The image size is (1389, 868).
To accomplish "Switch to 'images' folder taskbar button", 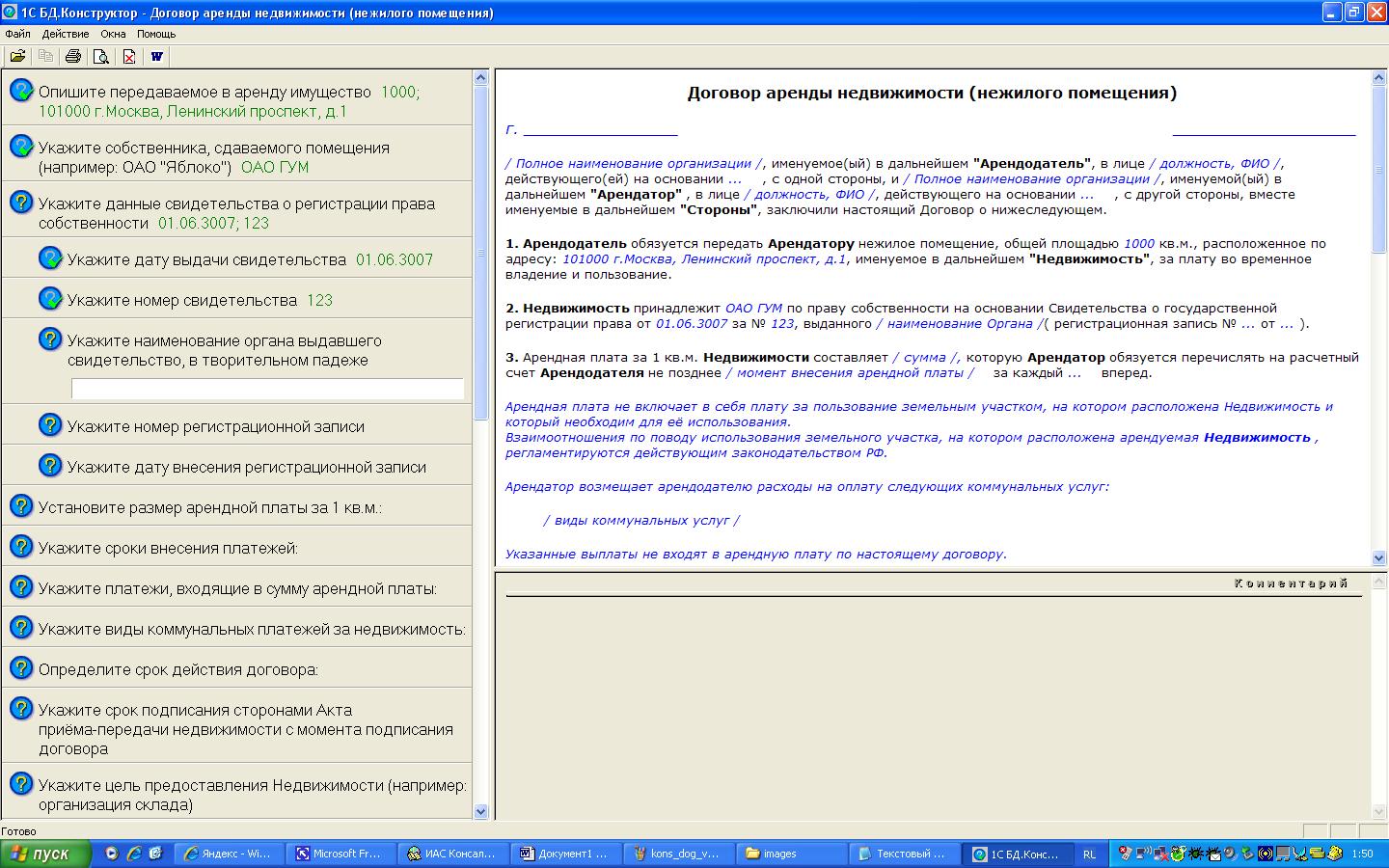I will click(792, 854).
